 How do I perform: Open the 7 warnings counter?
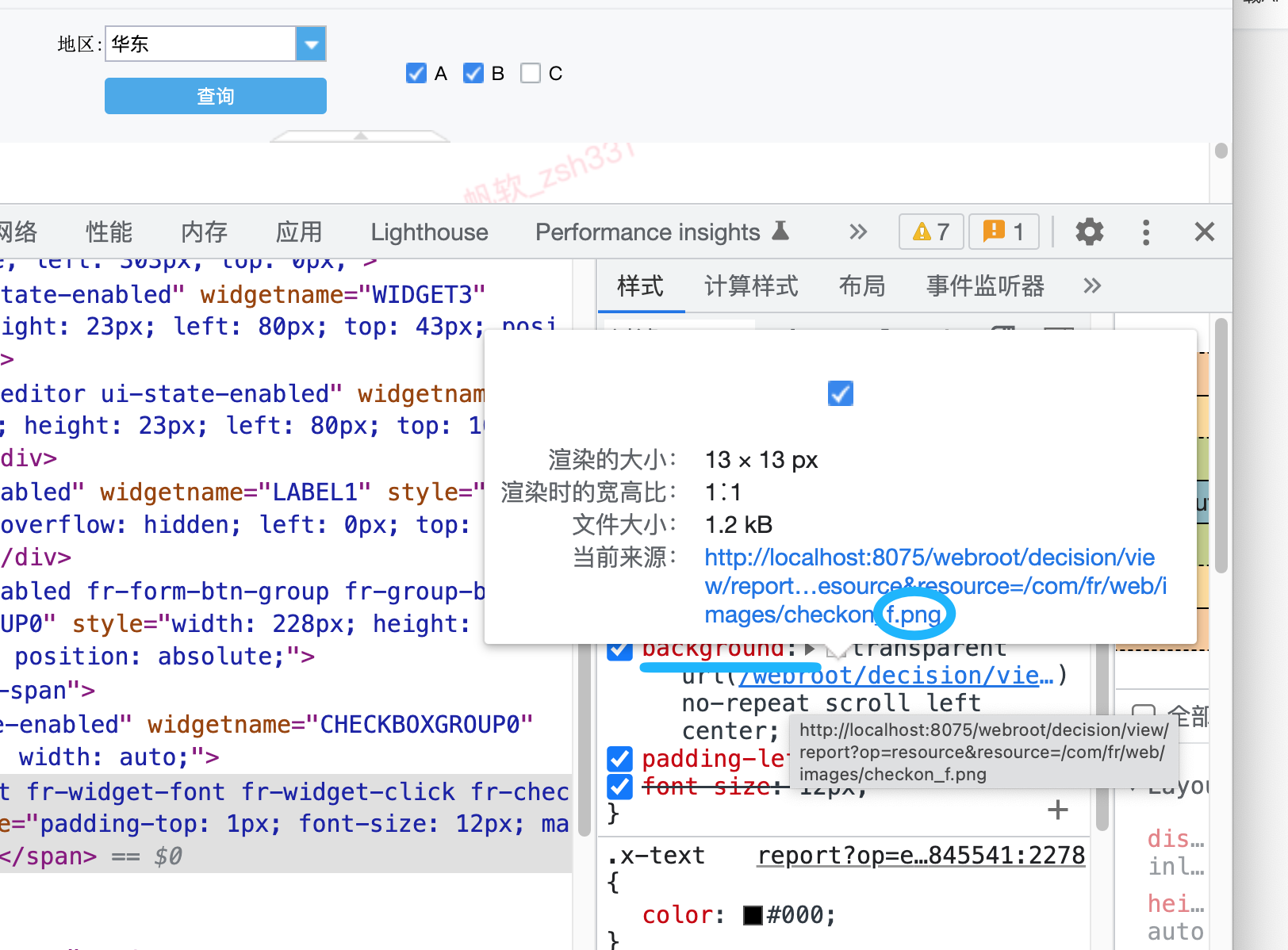[x=931, y=232]
